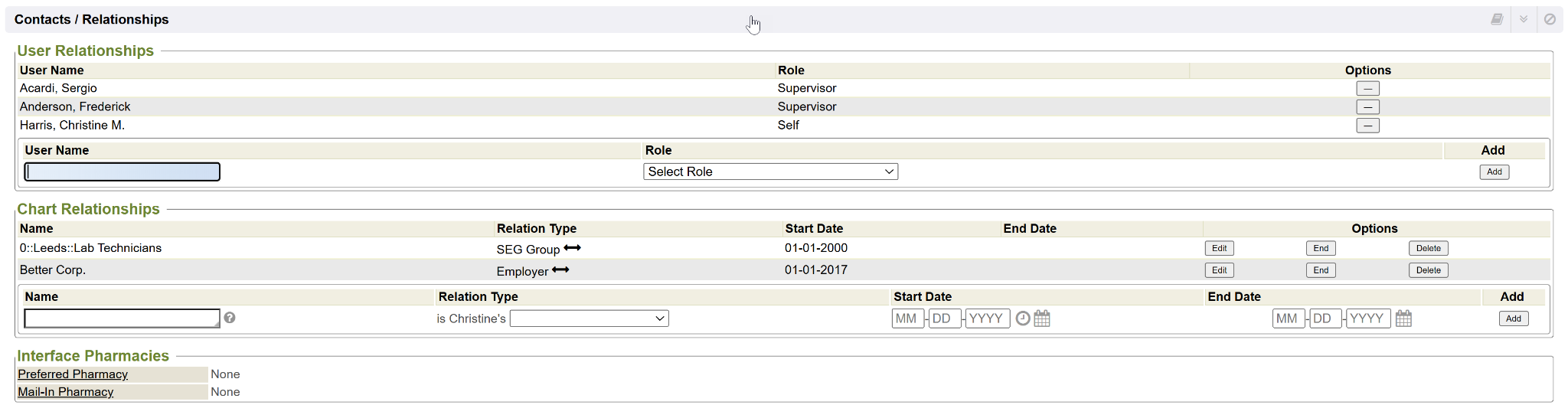
Task: Open the book icon in header bar
Action: click(x=1497, y=19)
